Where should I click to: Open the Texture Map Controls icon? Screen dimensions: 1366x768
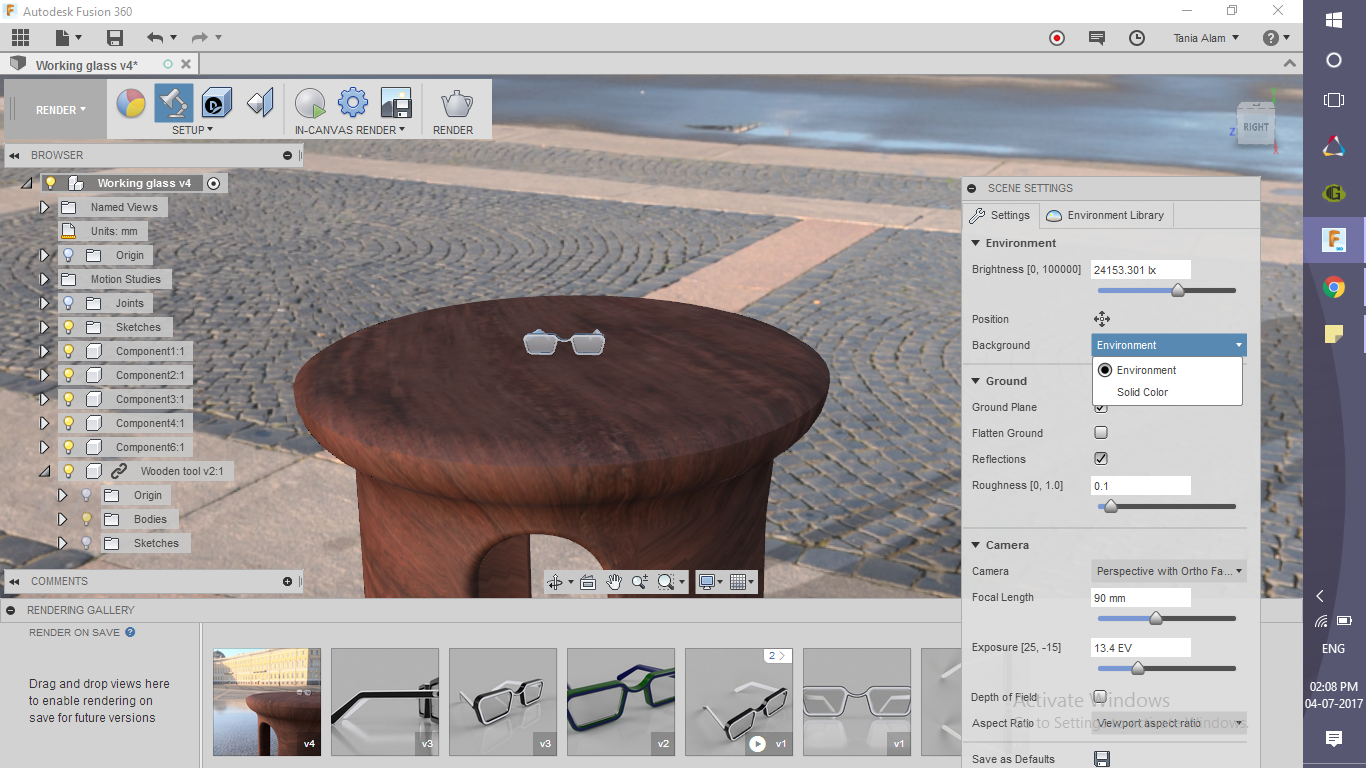[260, 103]
